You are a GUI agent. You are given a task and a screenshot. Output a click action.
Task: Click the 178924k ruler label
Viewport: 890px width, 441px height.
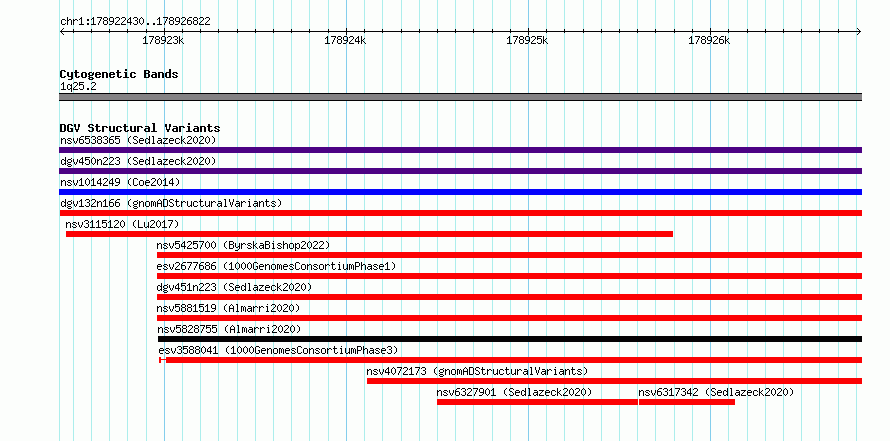click(345, 41)
